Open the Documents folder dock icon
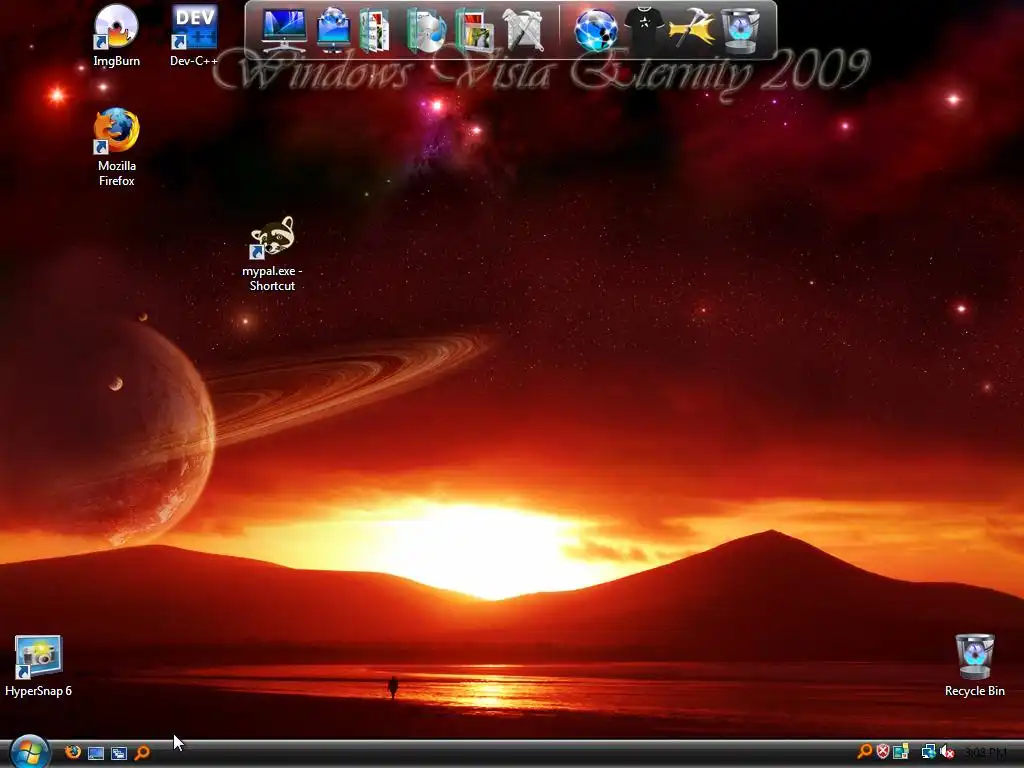The height and width of the screenshot is (768, 1024). click(375, 30)
